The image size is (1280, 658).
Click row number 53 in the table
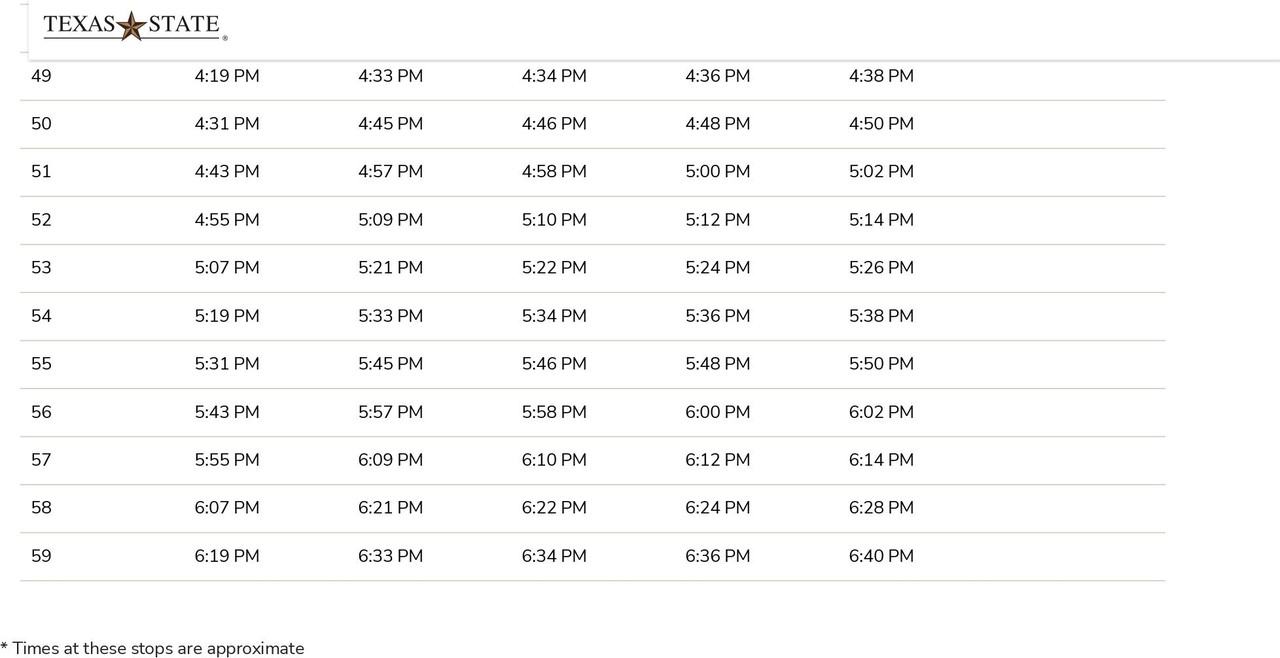click(x=41, y=268)
